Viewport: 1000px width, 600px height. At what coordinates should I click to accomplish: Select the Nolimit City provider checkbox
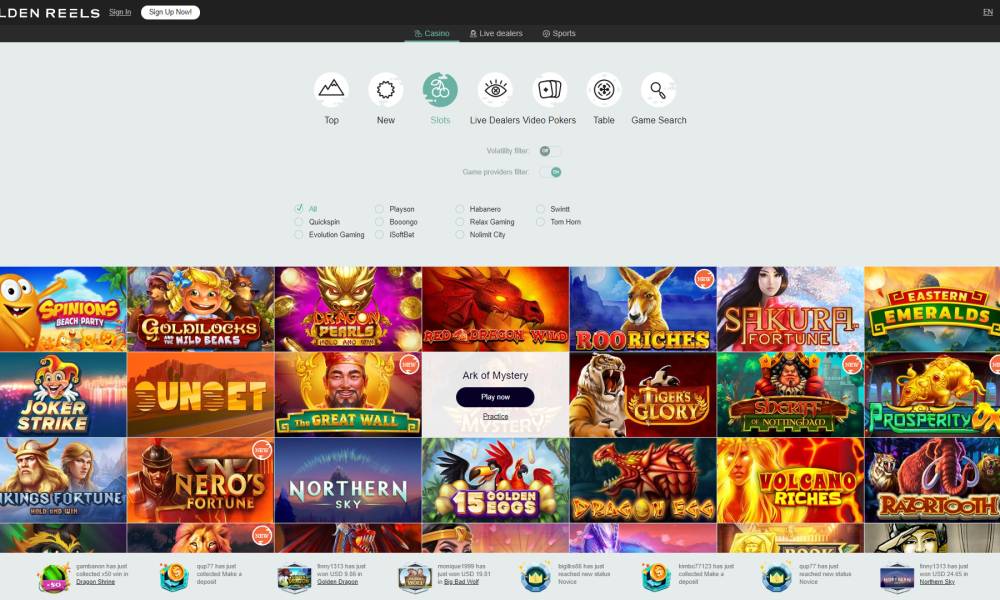459,235
